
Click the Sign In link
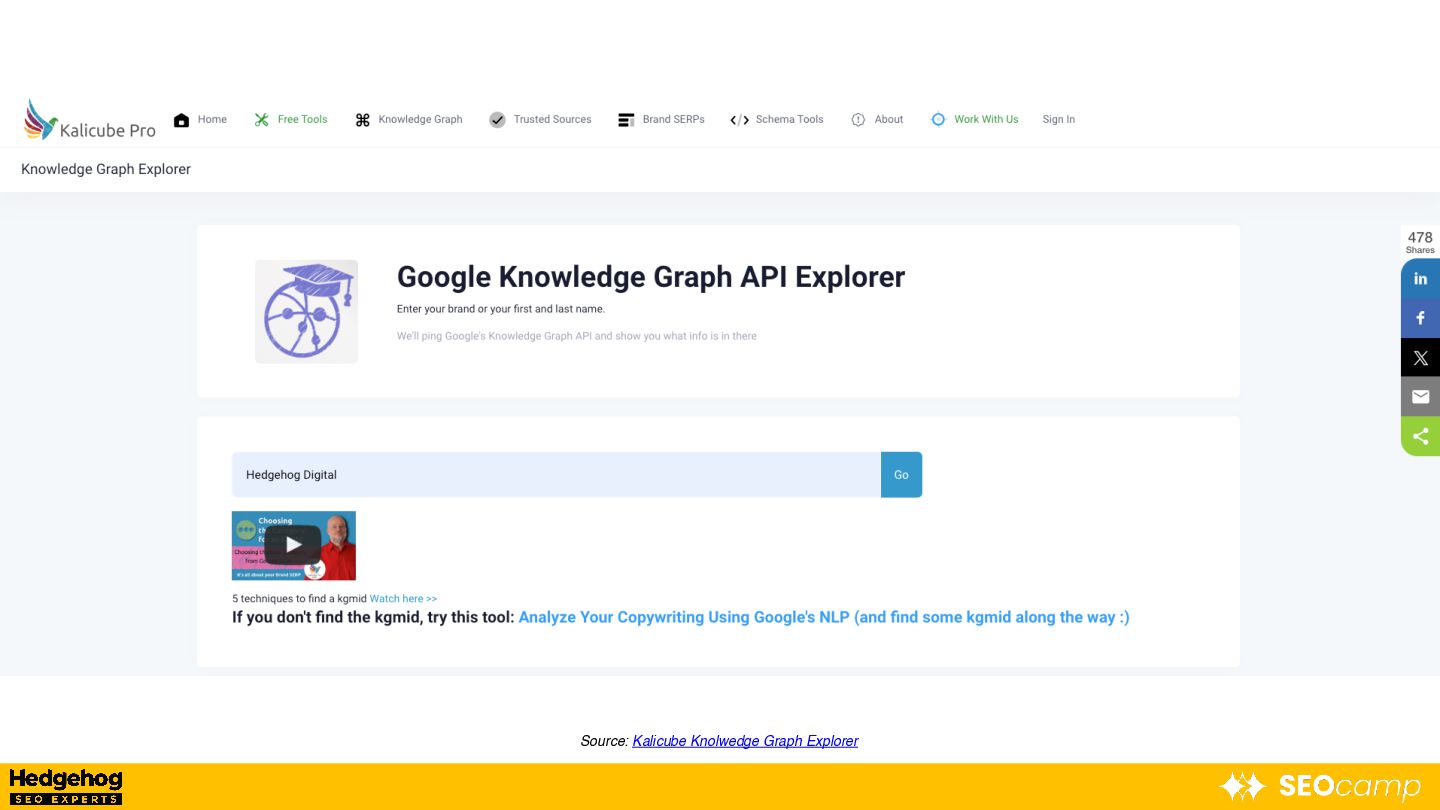(x=1058, y=119)
